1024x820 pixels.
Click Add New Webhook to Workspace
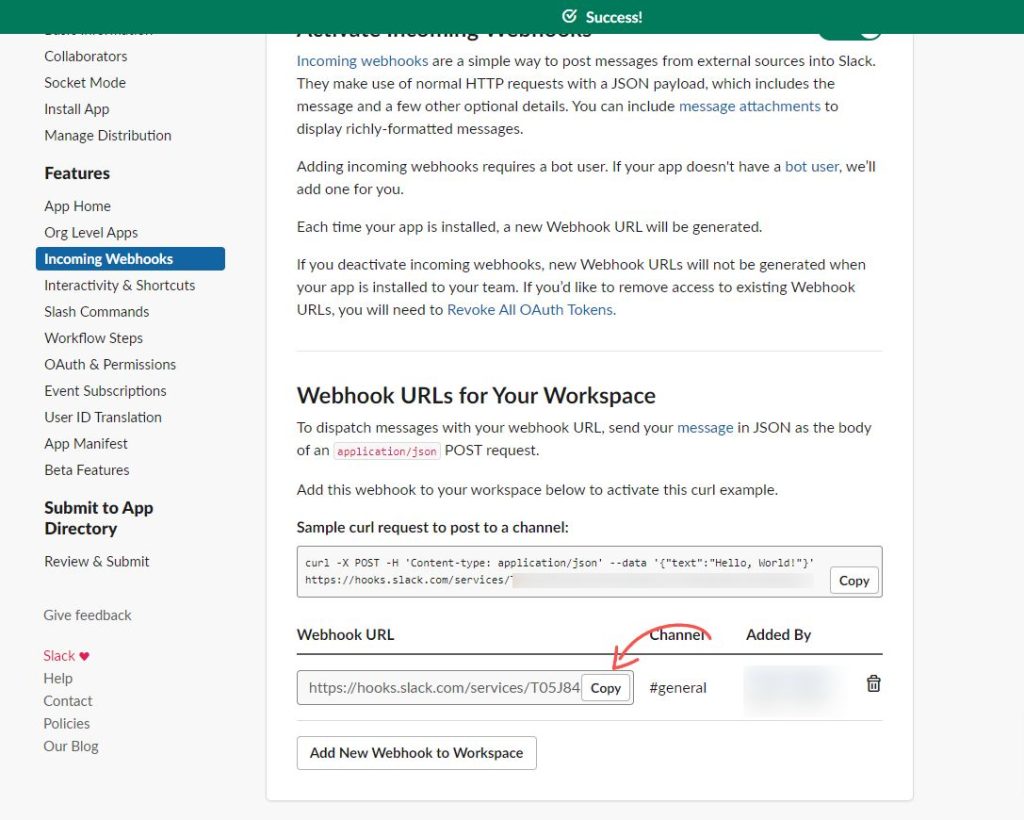pyautogui.click(x=416, y=753)
